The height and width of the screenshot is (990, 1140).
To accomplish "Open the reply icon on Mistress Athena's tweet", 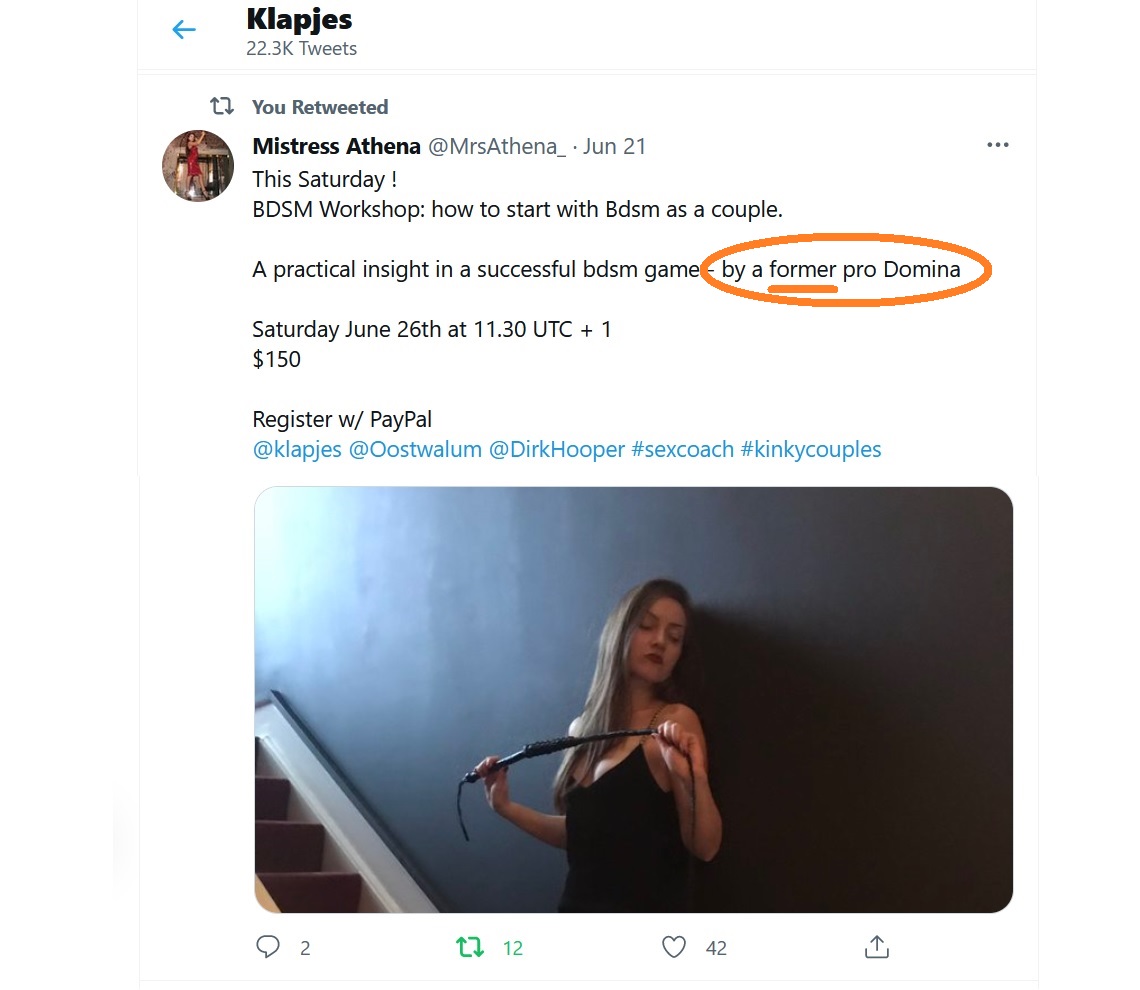I will point(267,946).
